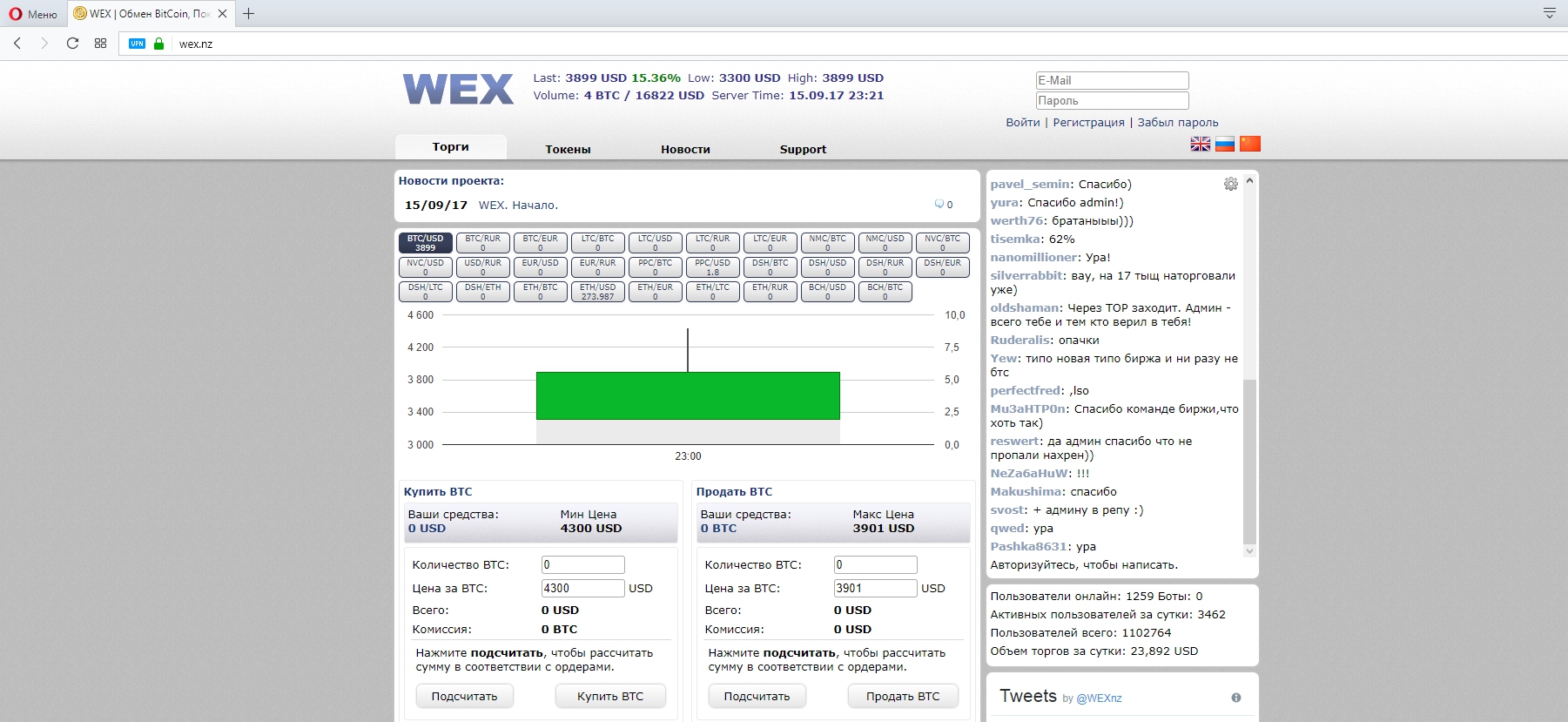
Task: Click the Регистрация link
Action: pos(1089,123)
